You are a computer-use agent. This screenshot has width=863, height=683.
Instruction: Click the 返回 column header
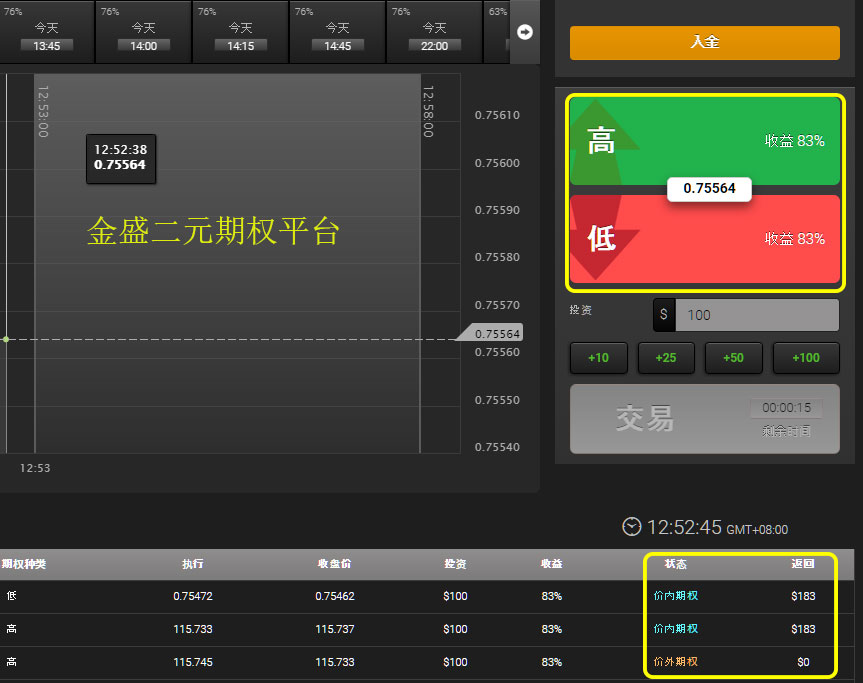coord(803,564)
